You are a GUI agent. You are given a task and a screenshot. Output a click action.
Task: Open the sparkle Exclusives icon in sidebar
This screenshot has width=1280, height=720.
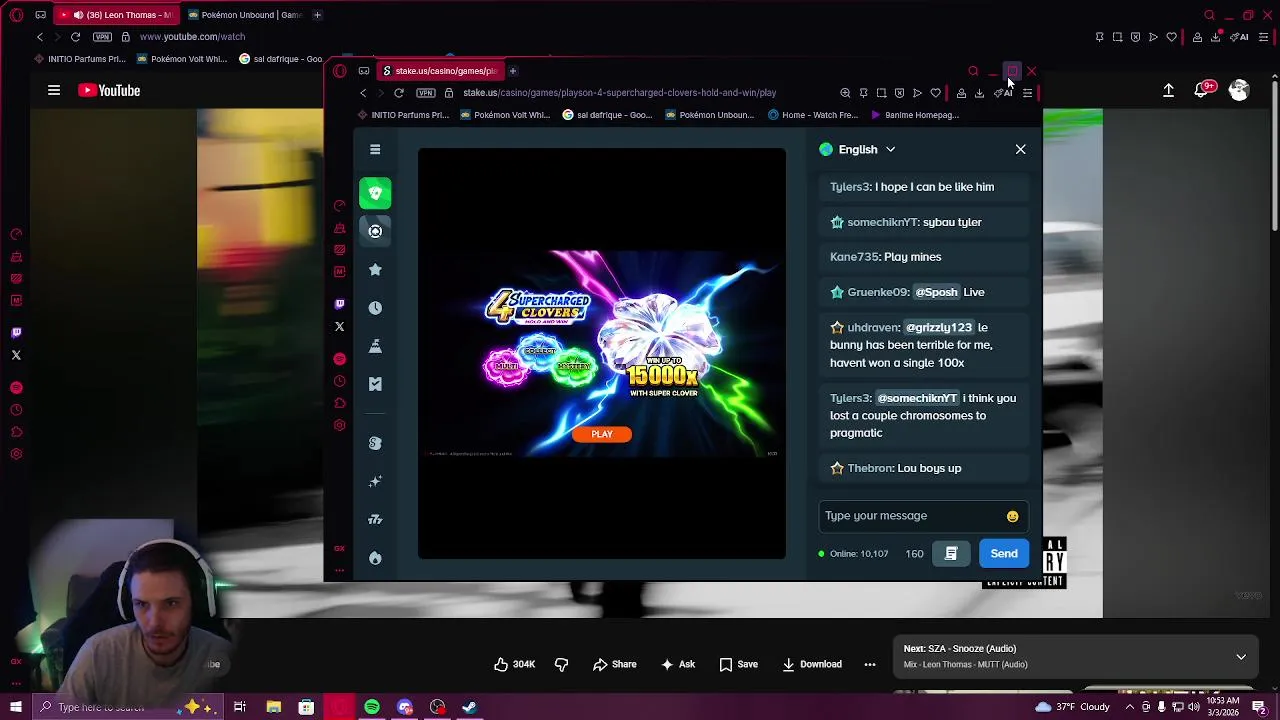tap(375, 481)
